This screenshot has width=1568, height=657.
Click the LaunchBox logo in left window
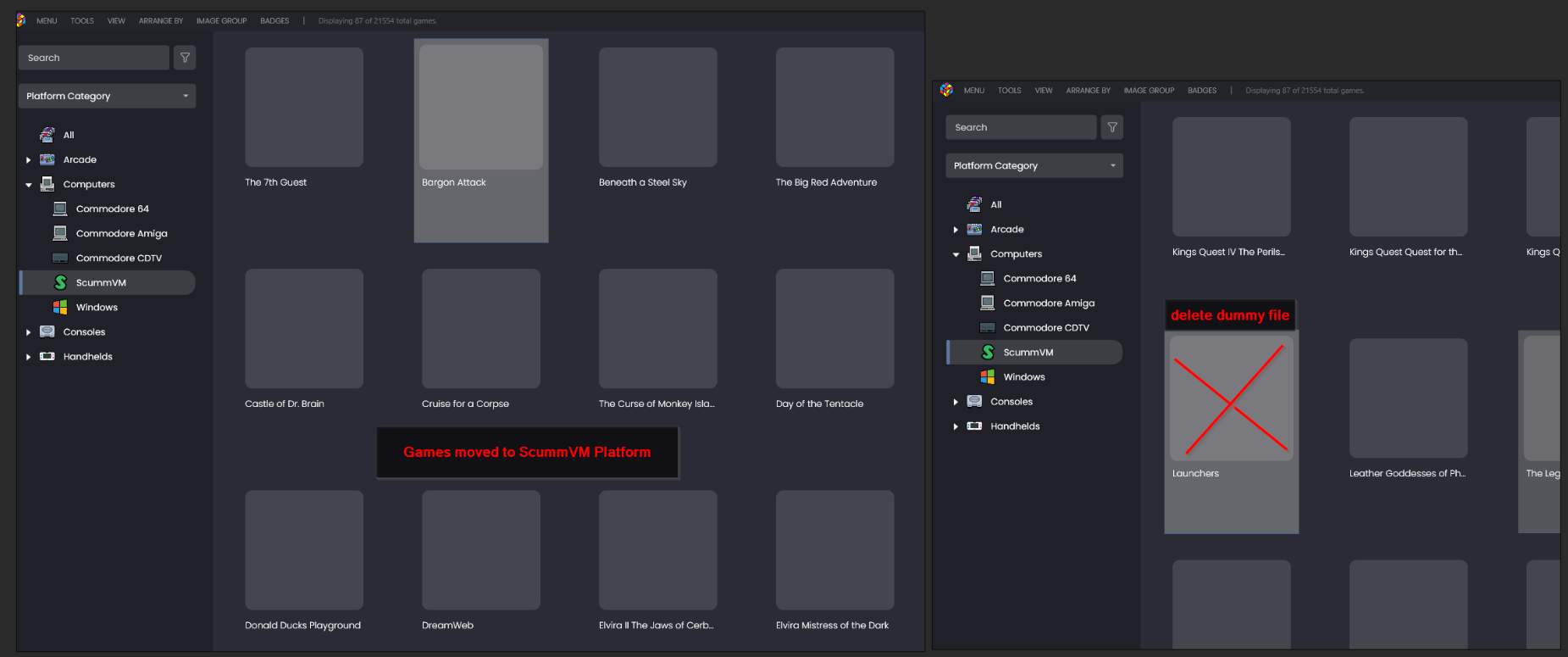tap(20, 20)
